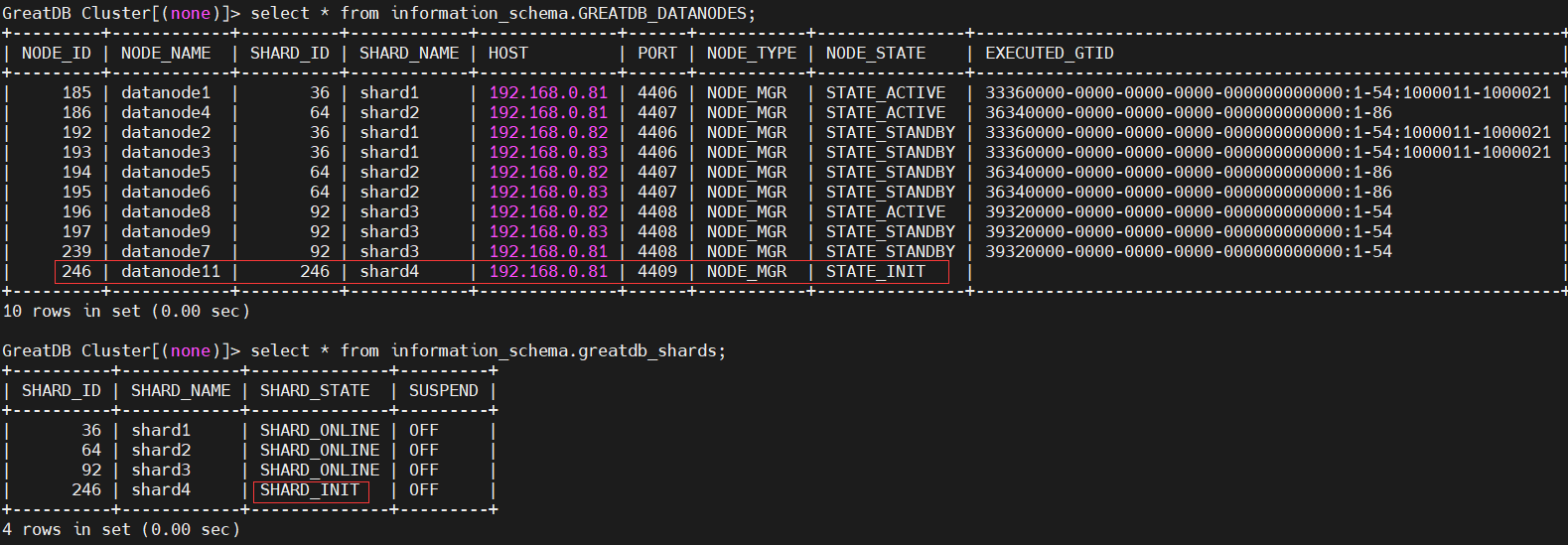Select the datanode5 name cell
Screen dimensions: 1568x545
pyautogui.click(x=166, y=173)
